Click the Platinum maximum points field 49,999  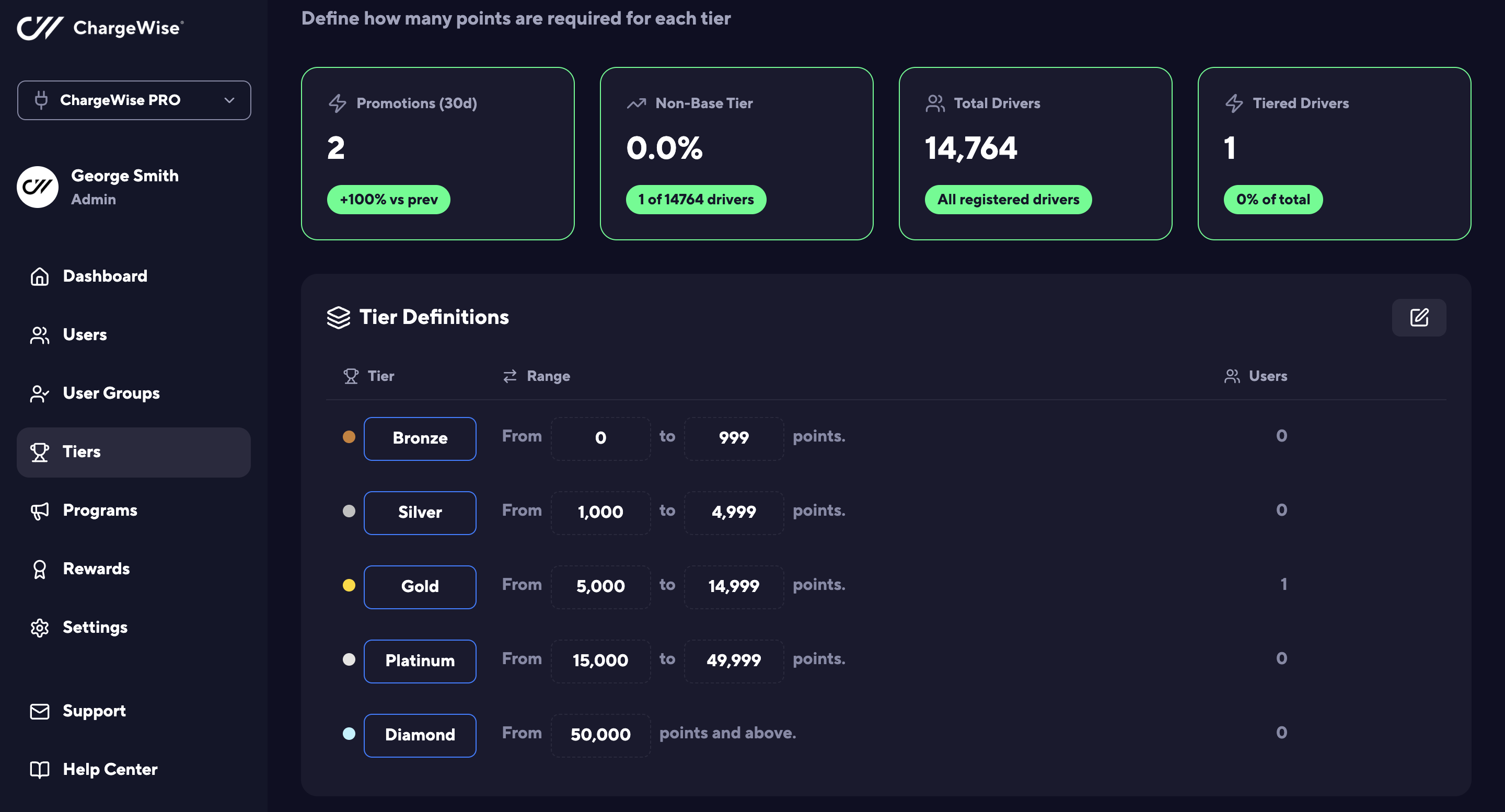[733, 660]
